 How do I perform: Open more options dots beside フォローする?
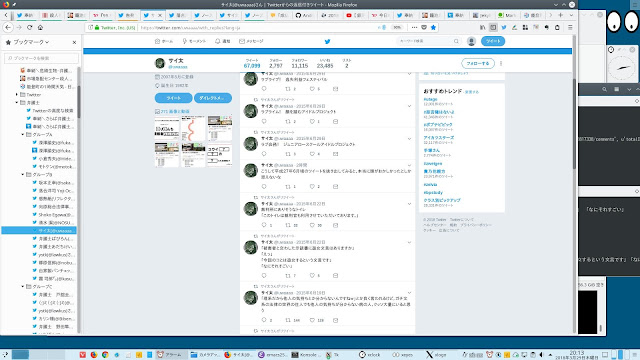click(501, 64)
